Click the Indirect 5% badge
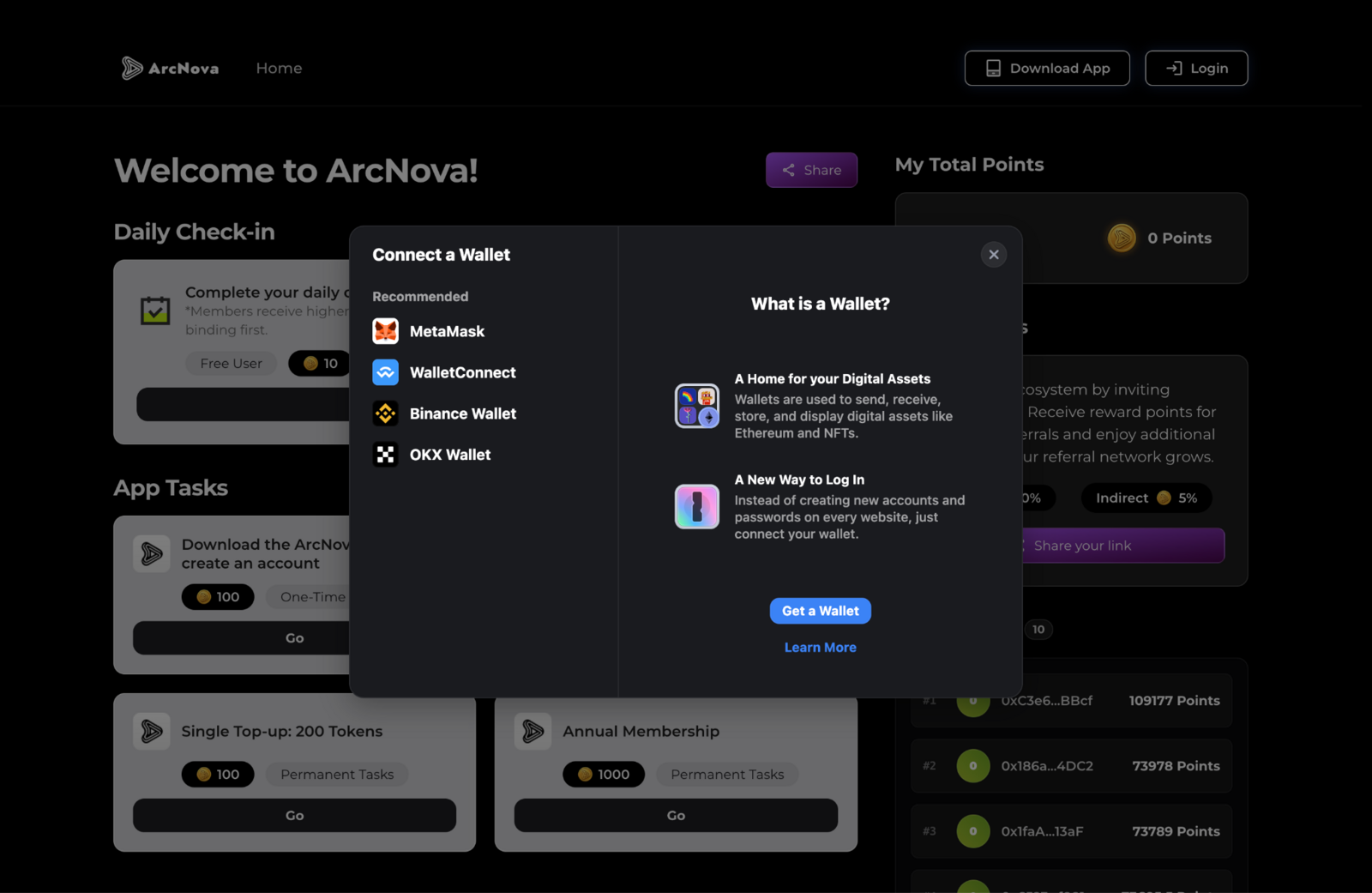 tap(1146, 498)
